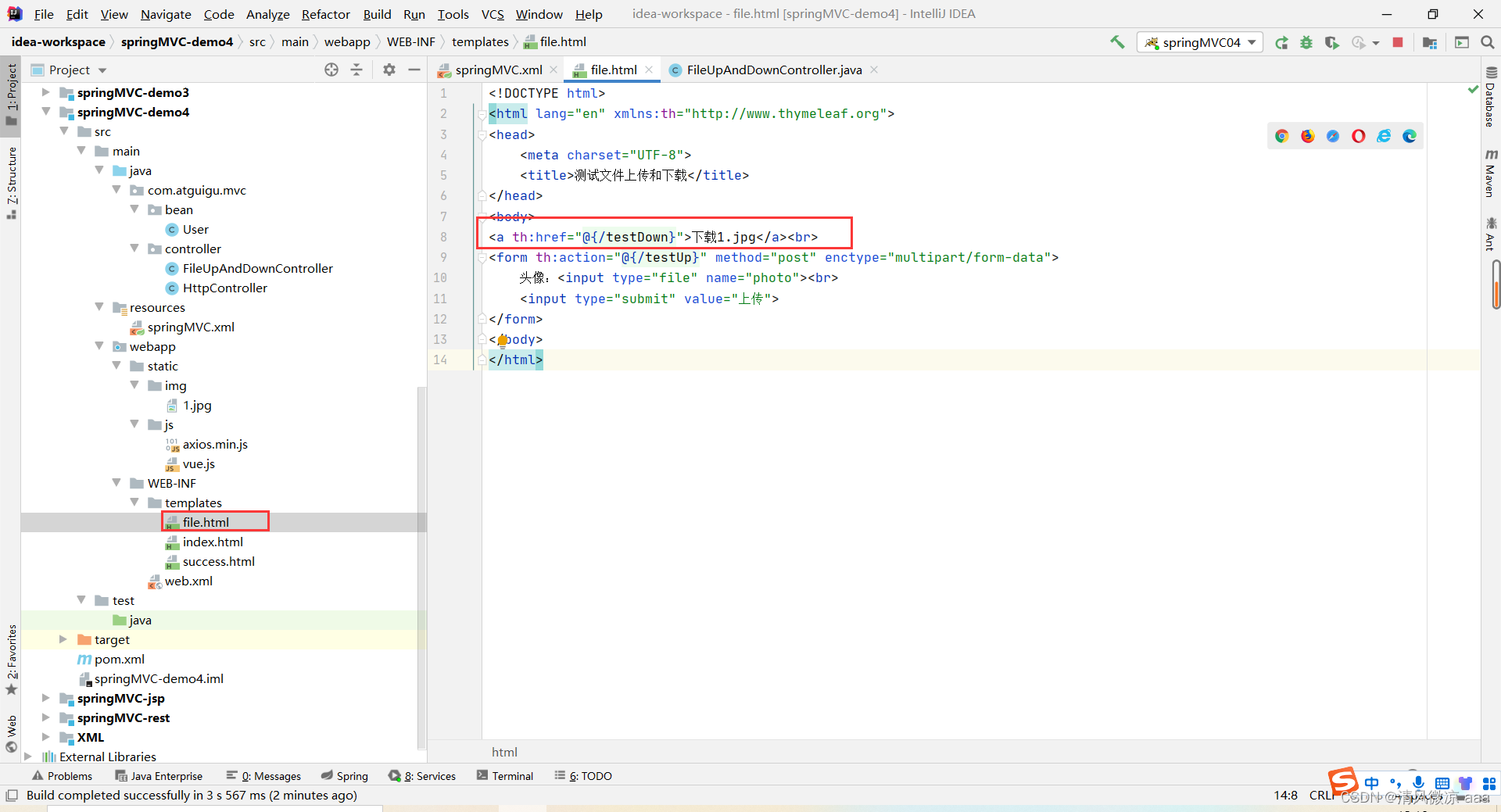Click html breadcrumb at editor bottom
The image size is (1501, 812).
pos(504,752)
